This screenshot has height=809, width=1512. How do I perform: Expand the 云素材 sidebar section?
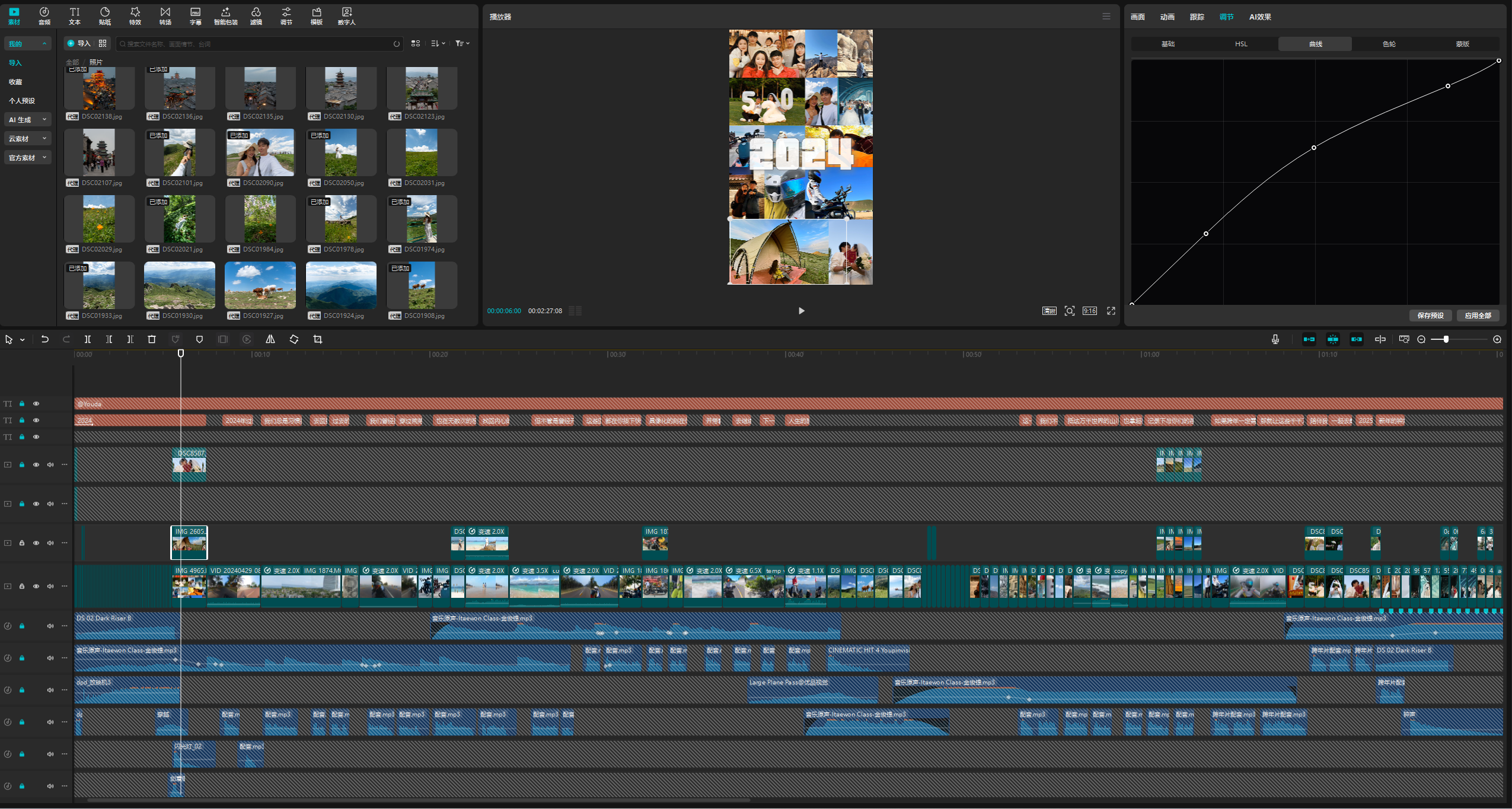pyautogui.click(x=27, y=139)
